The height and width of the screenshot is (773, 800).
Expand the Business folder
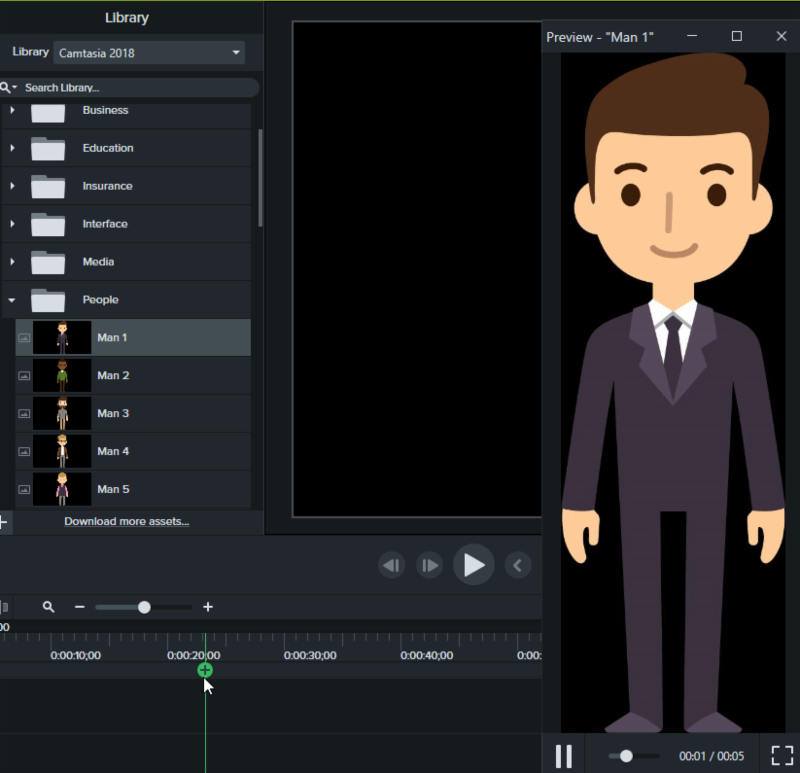[12, 110]
